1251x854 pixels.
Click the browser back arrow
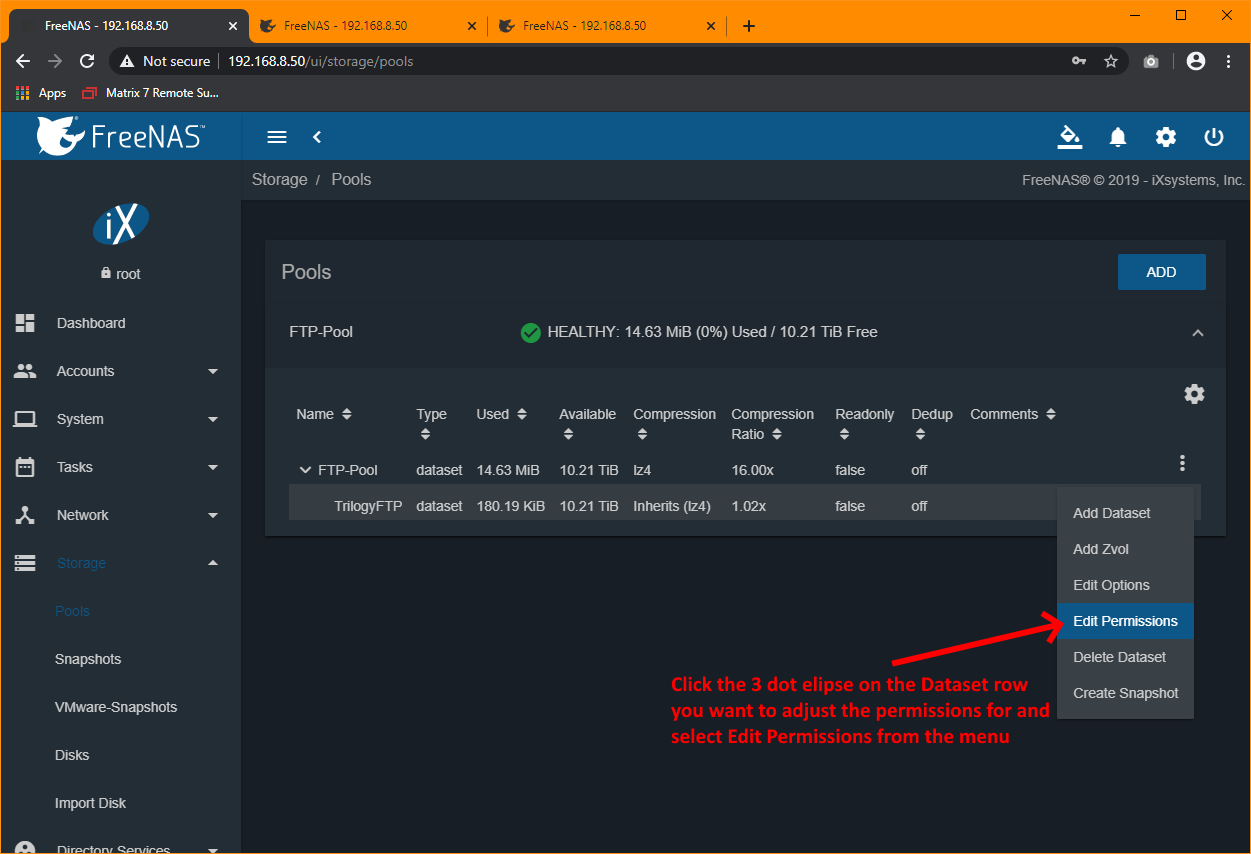click(x=23, y=61)
